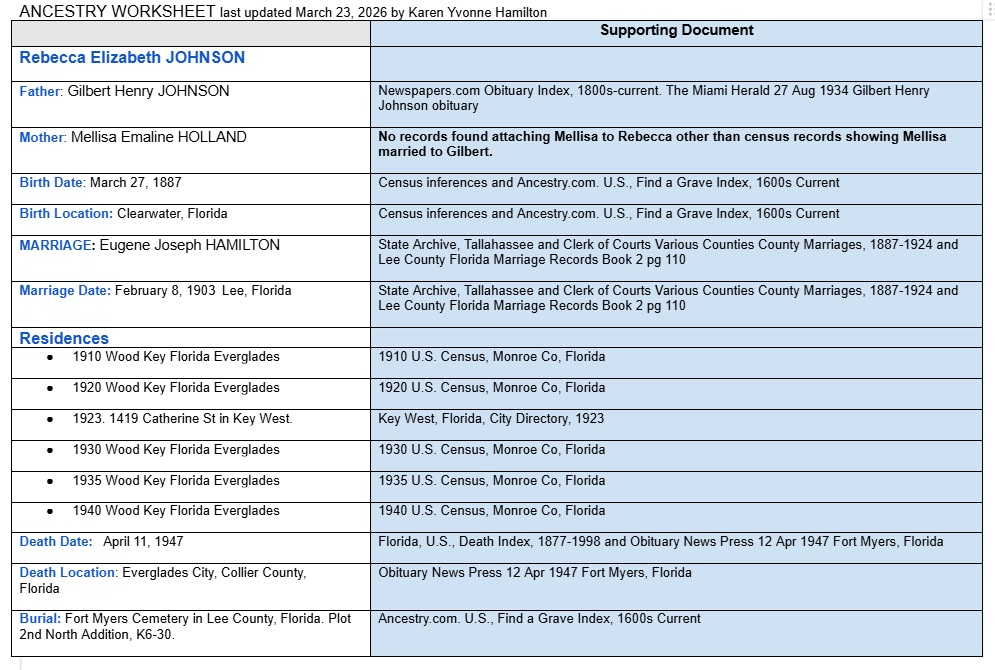Click the Key West City Directory 1923 source
The width and height of the screenshot is (995, 670).
coord(491,419)
